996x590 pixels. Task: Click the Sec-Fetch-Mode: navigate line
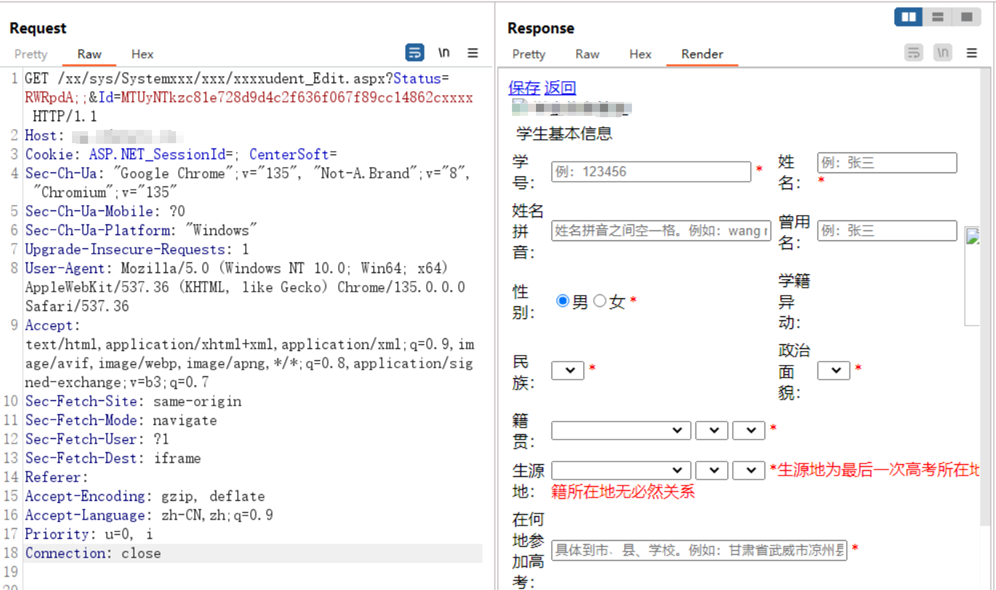[121, 420]
